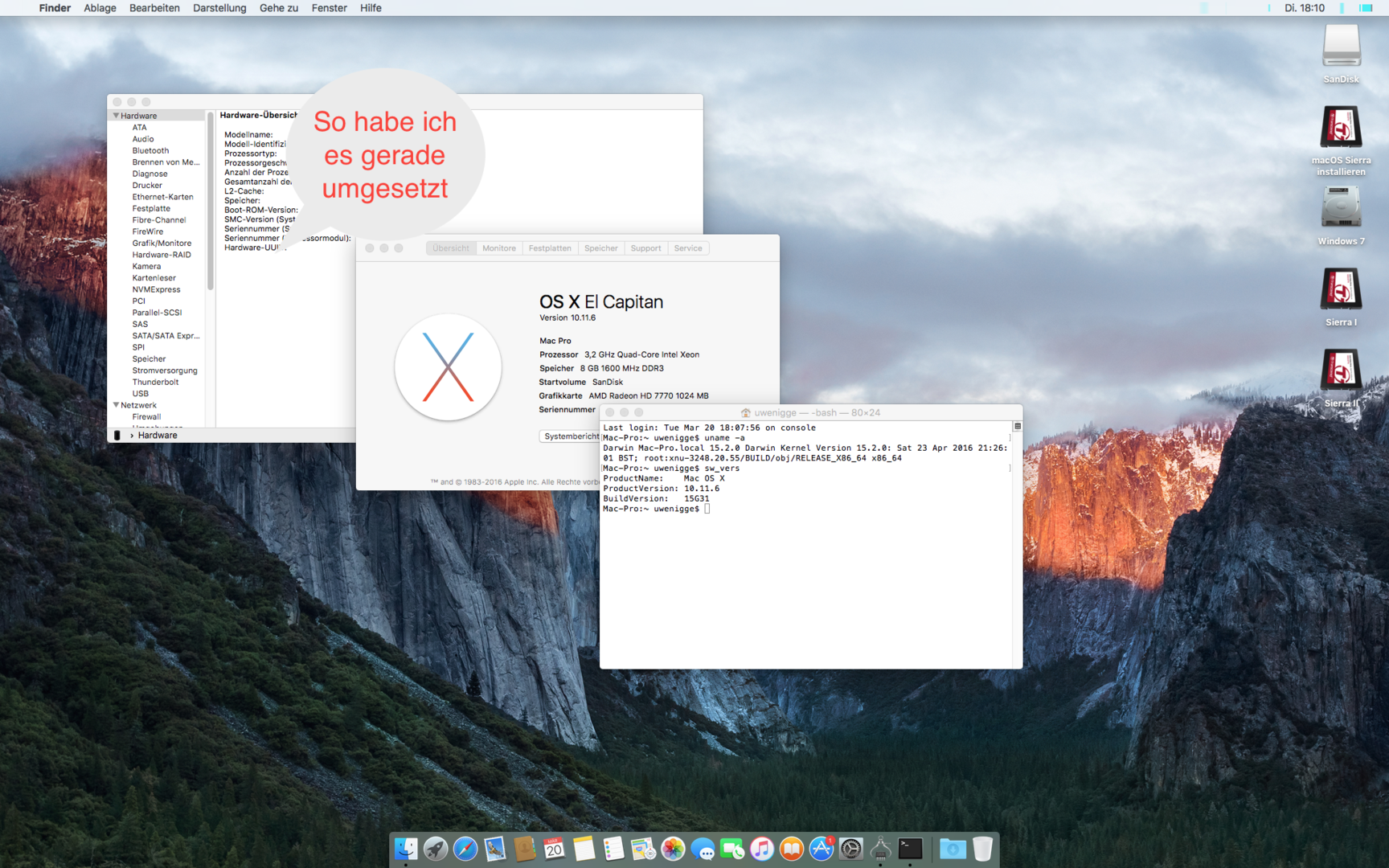Click the Hardware item in the path bar
1389x868 pixels.
point(158,436)
